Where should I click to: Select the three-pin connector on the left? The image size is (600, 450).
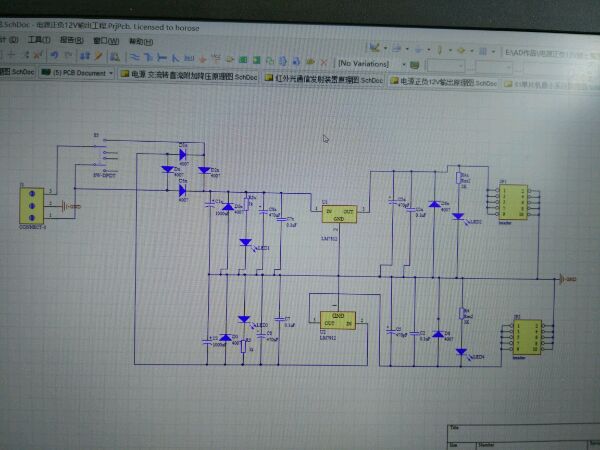coord(32,205)
